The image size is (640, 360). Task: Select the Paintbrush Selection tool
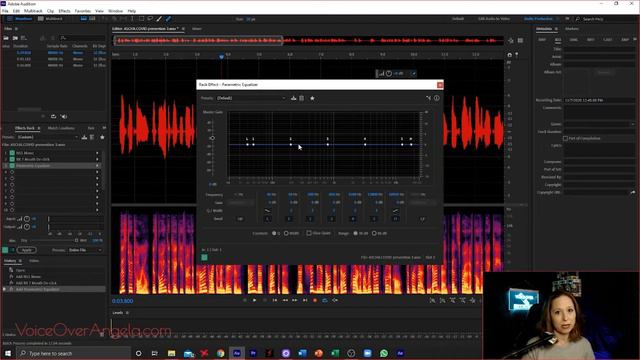[x=159, y=19]
